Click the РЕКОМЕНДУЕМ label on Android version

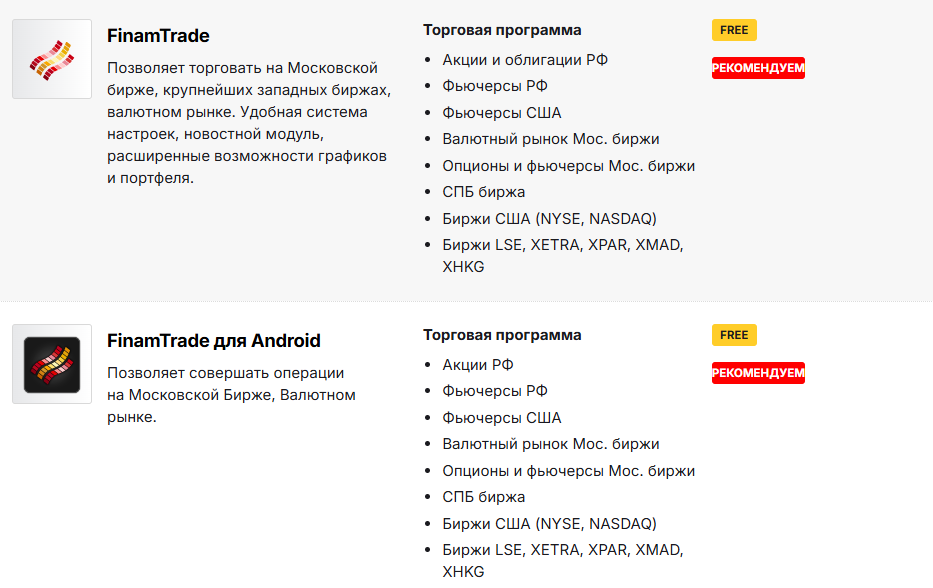758,373
